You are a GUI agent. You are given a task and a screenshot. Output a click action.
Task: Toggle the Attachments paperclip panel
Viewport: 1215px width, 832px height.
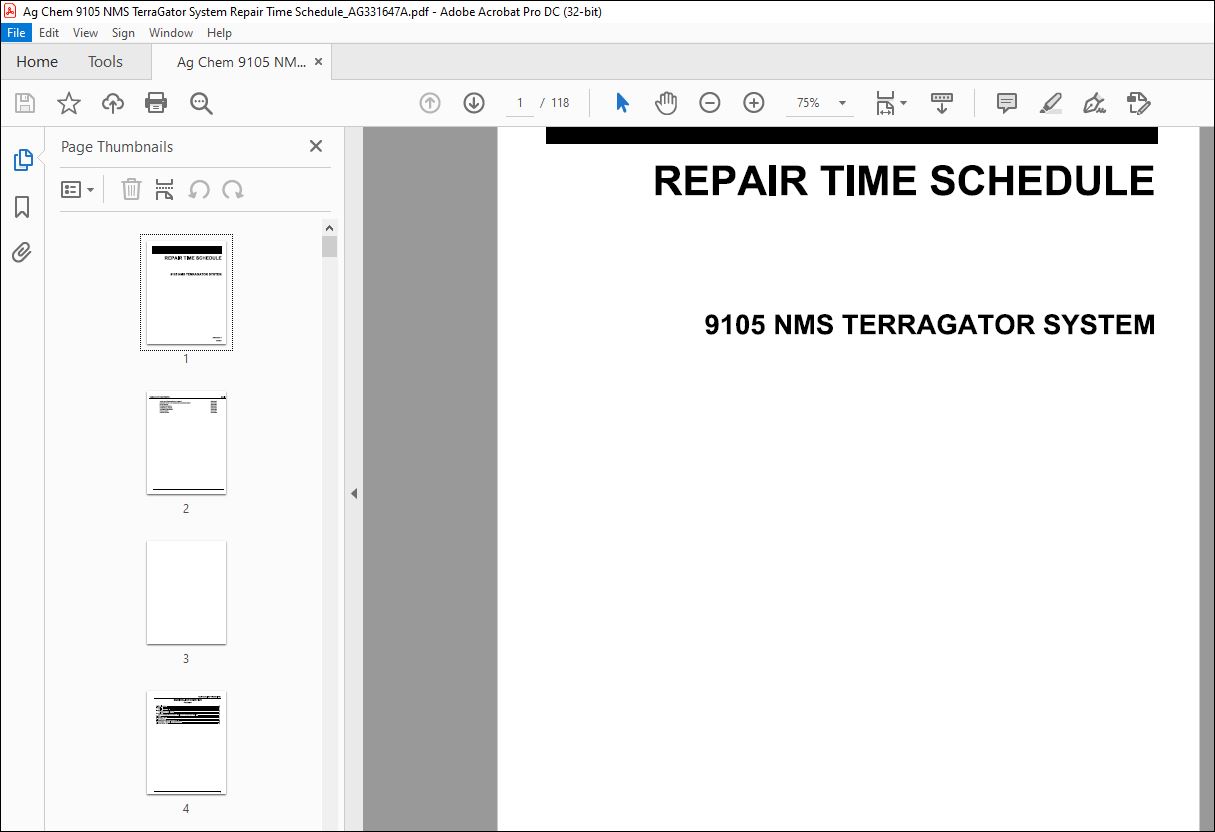click(x=22, y=252)
